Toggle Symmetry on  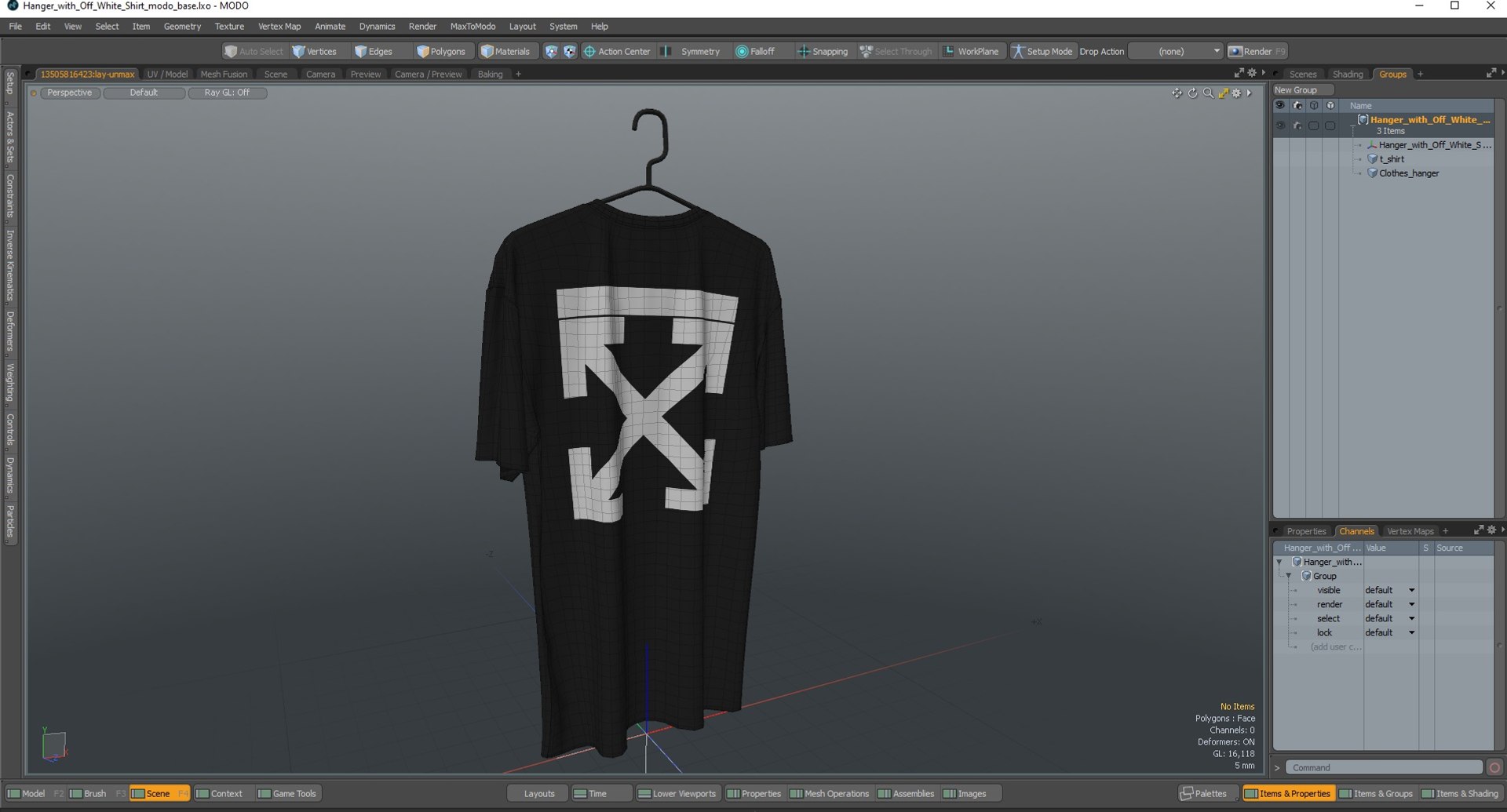pyautogui.click(x=691, y=52)
